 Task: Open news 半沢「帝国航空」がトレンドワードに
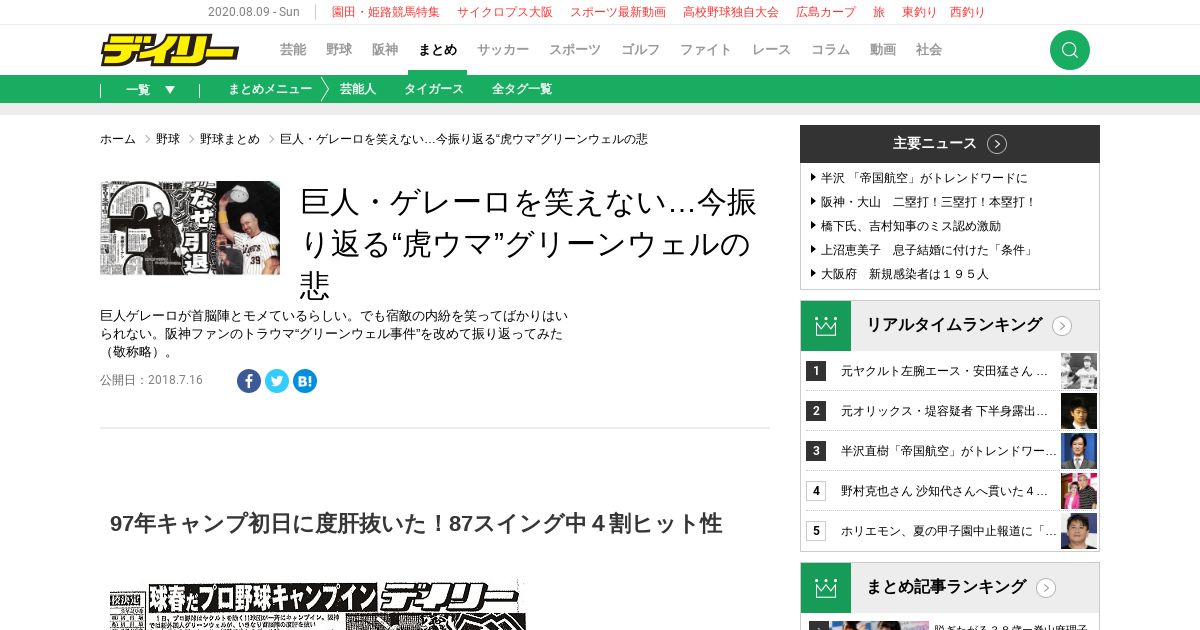924,178
